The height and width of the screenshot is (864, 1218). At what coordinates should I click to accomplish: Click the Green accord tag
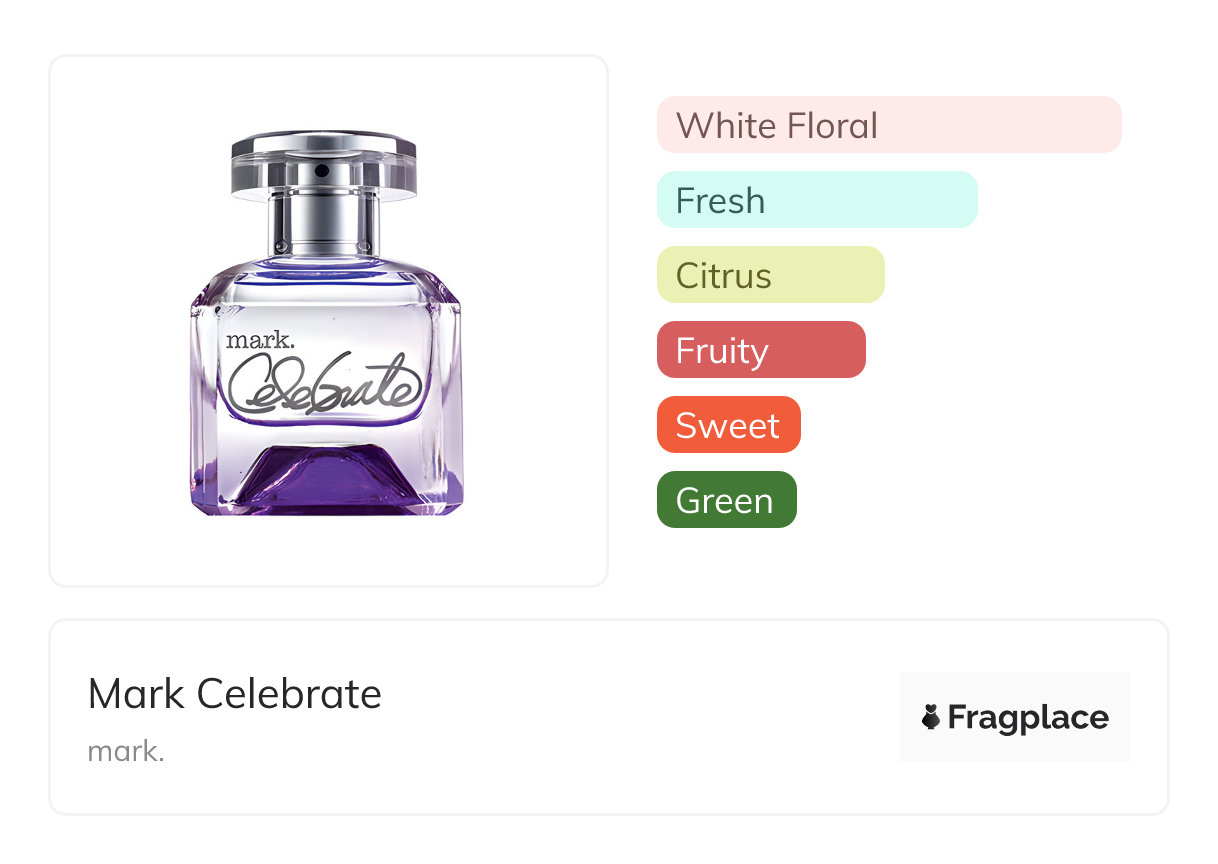(x=726, y=500)
